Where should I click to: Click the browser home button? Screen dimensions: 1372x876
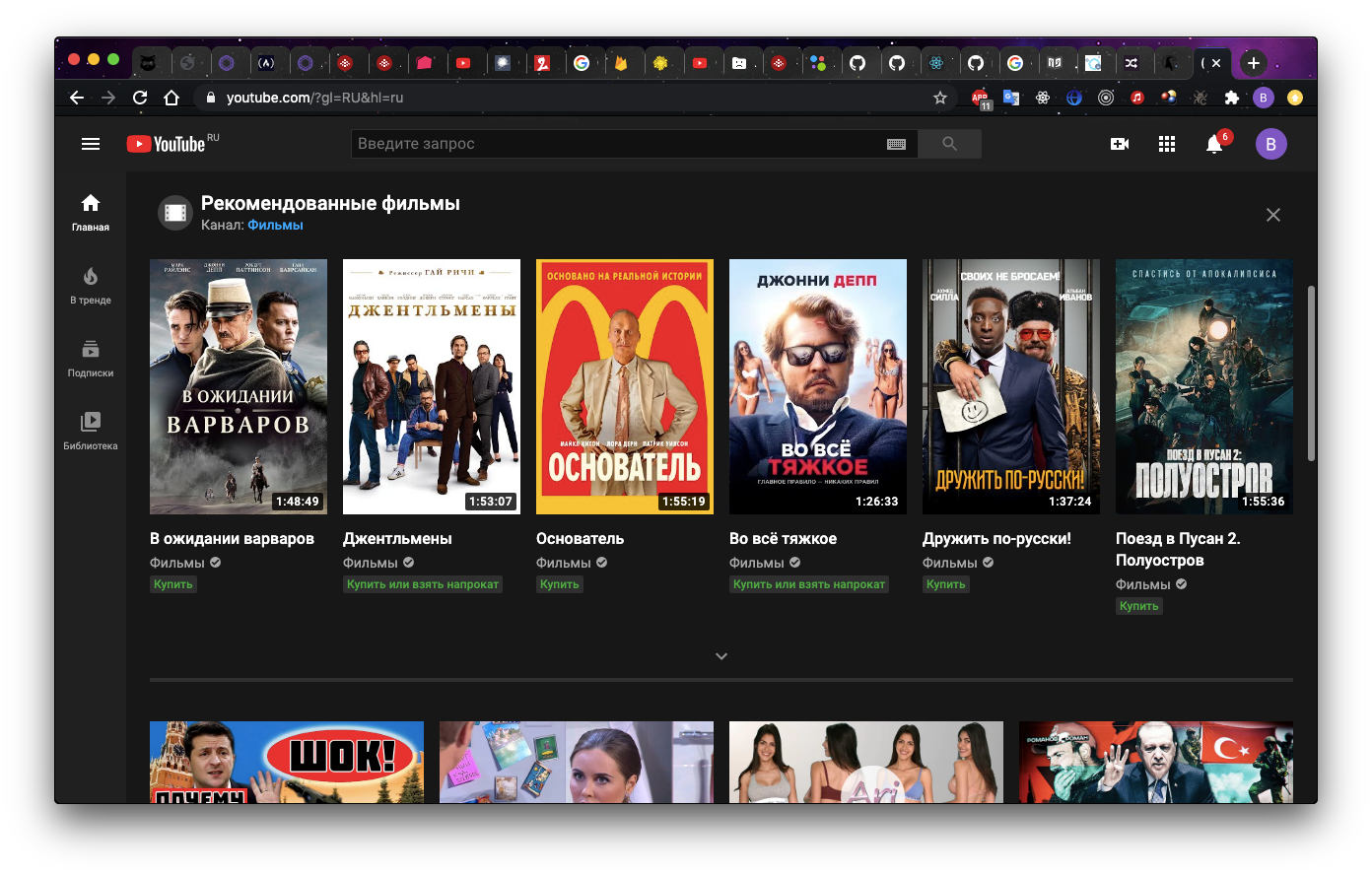(171, 98)
